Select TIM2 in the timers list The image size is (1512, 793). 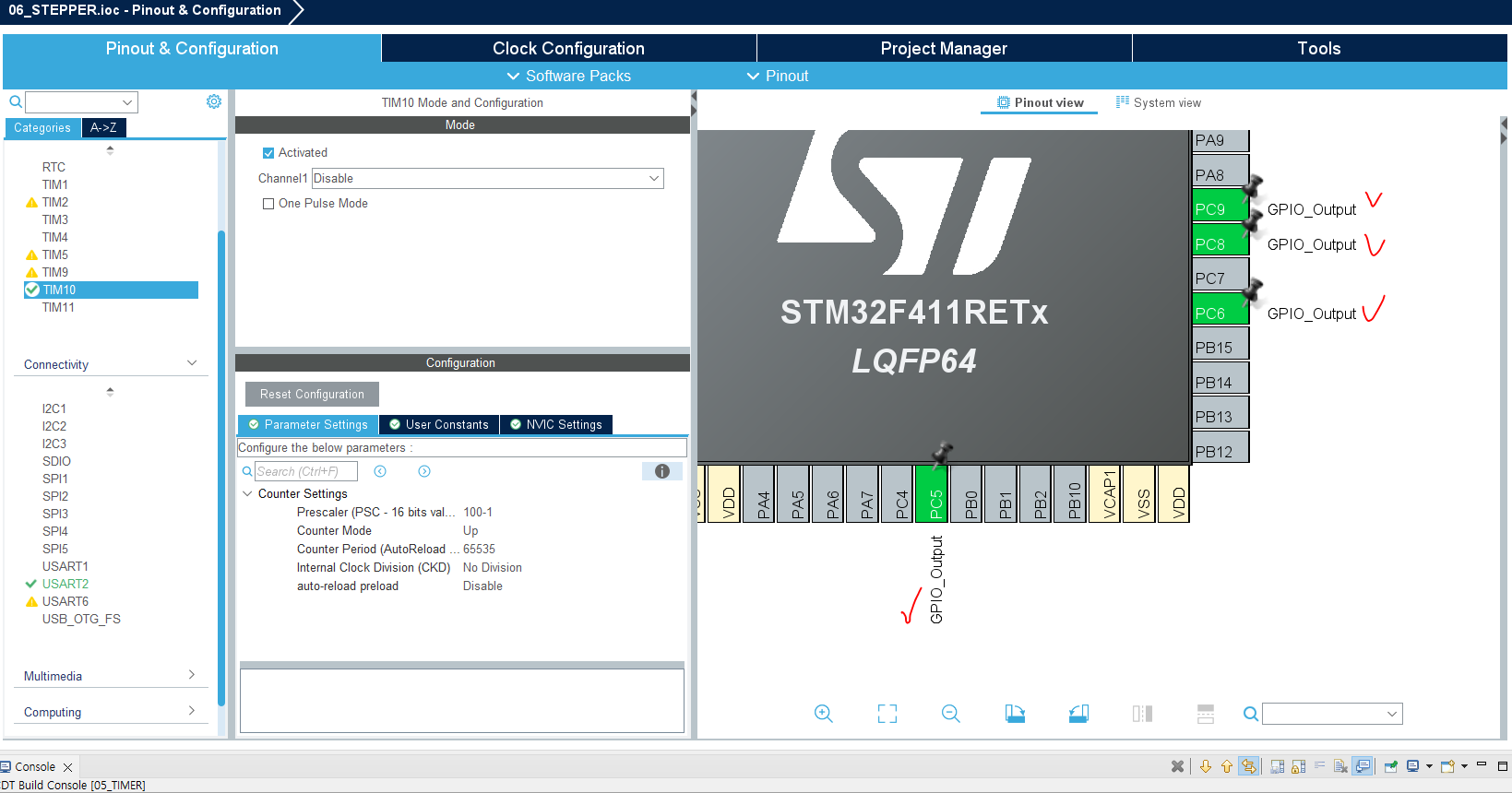click(55, 202)
